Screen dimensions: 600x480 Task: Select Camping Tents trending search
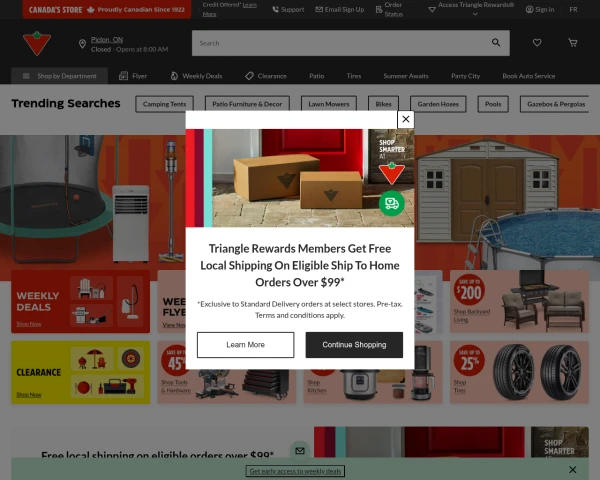coord(165,104)
